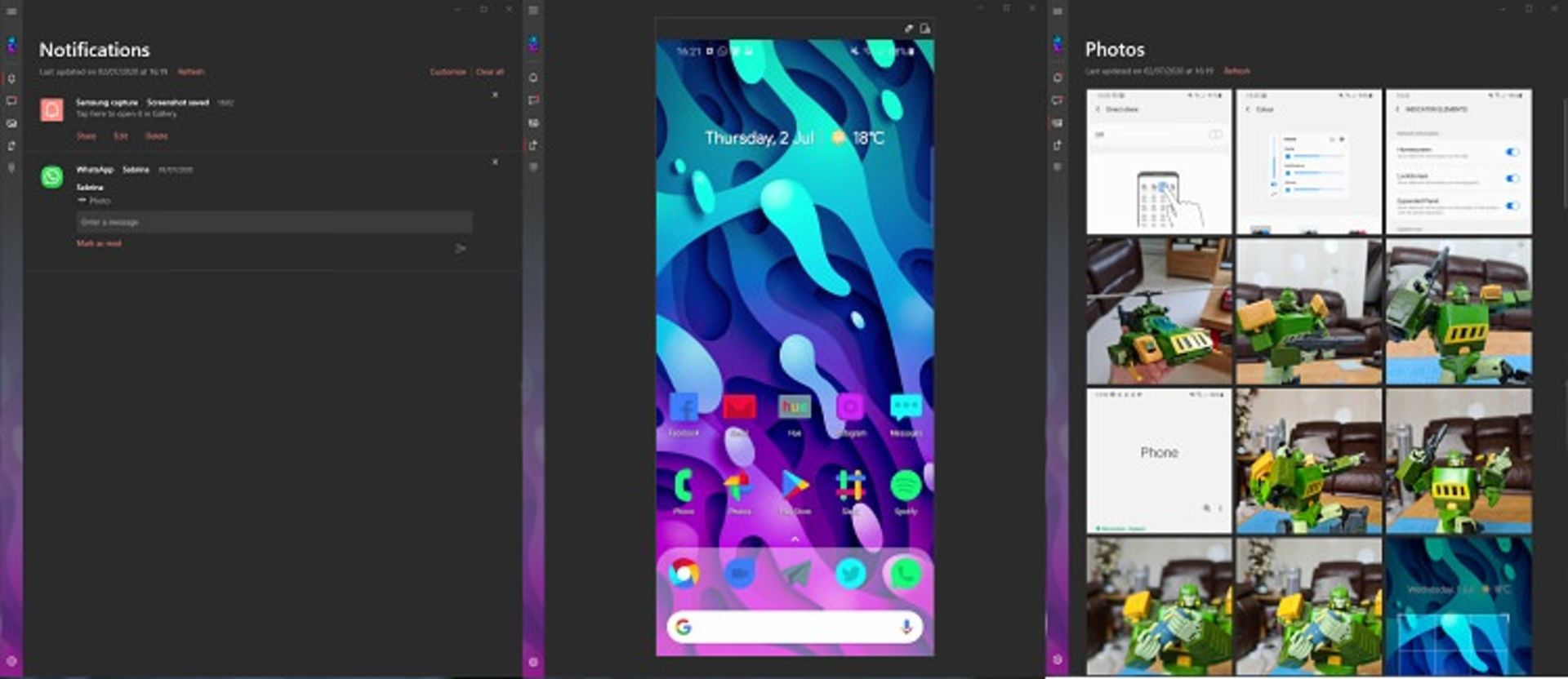
Task: Tap the Thursday, 2 Jul date widget
Action: [x=759, y=138]
